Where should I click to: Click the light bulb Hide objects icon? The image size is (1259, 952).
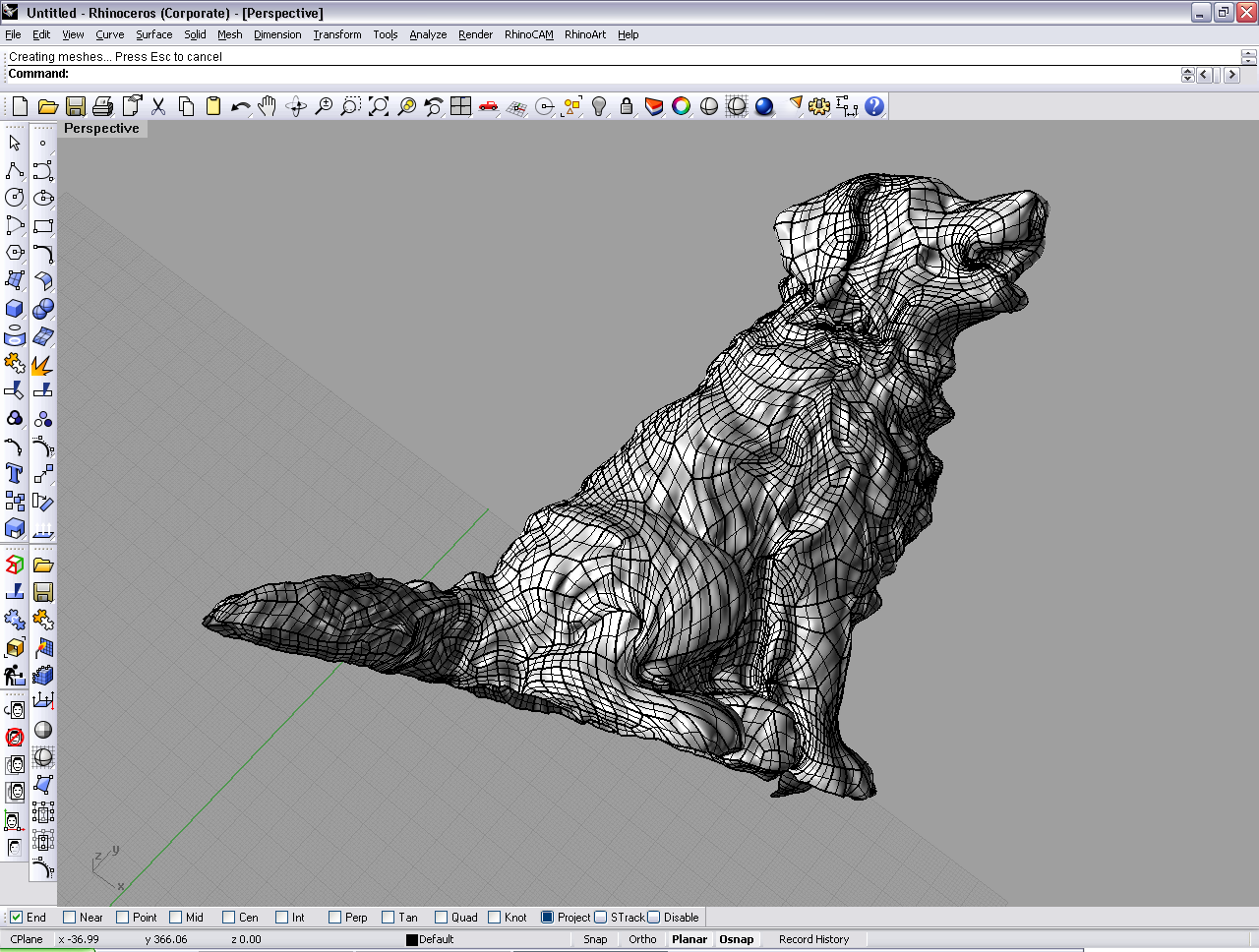click(599, 106)
